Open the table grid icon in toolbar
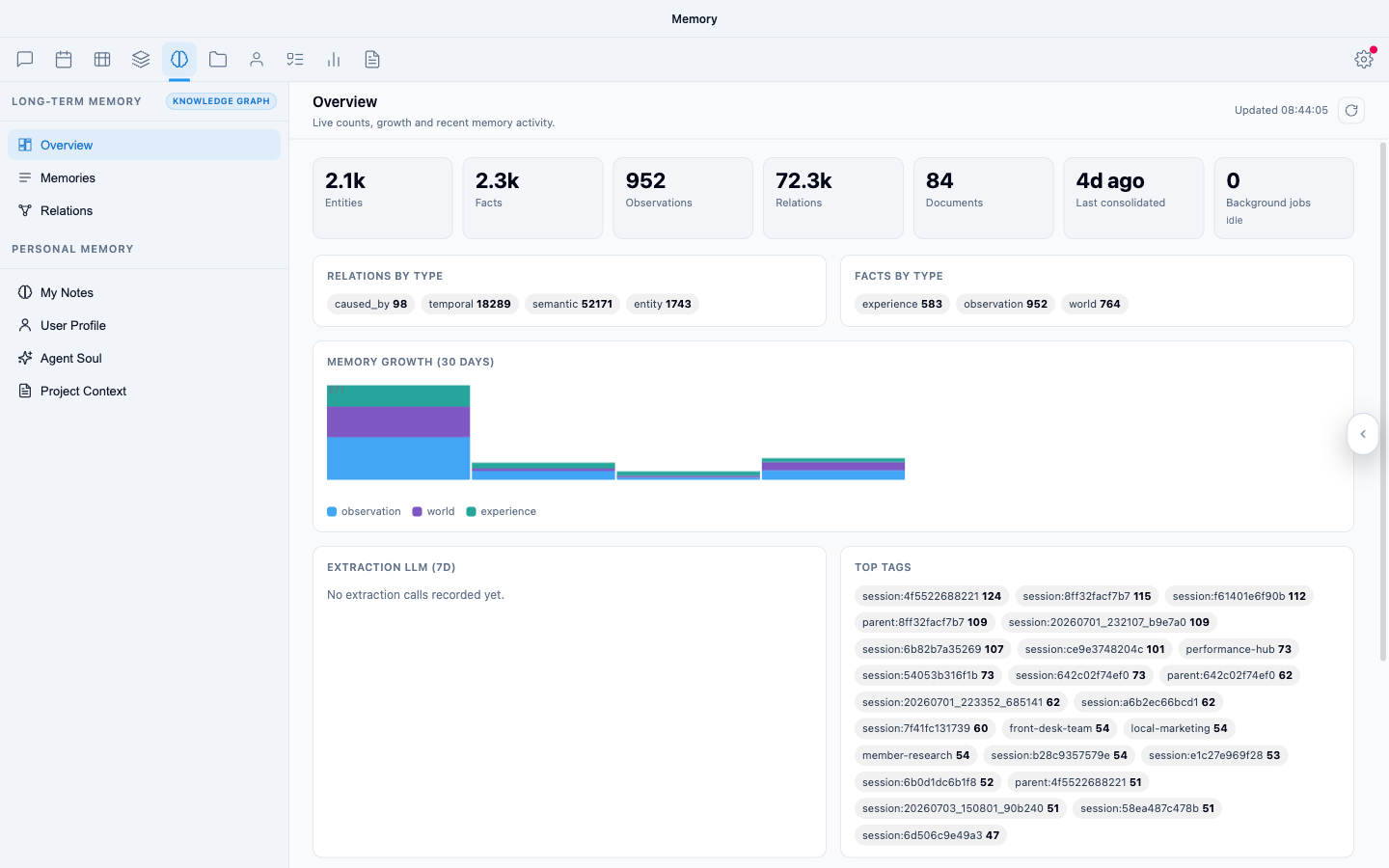 [x=102, y=60]
